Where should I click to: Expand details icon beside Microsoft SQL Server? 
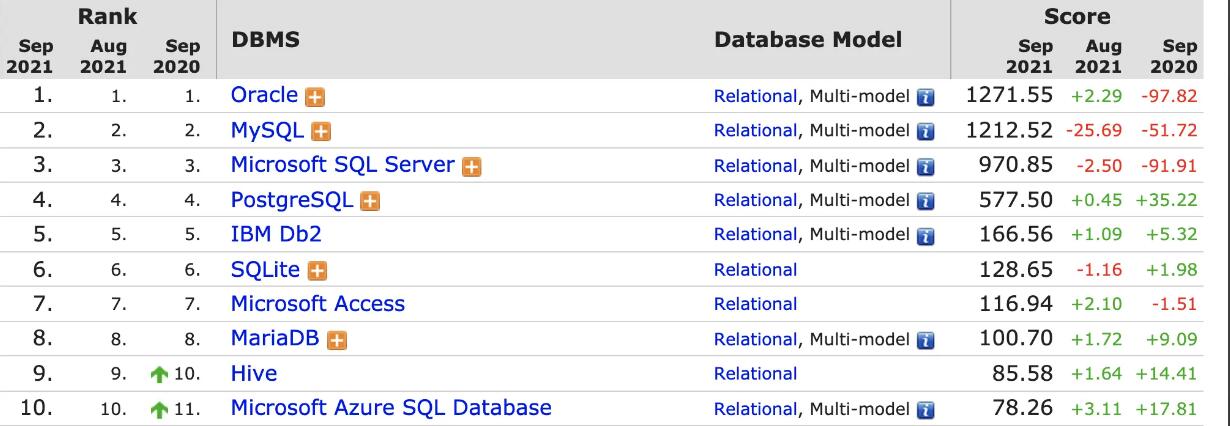coord(471,167)
